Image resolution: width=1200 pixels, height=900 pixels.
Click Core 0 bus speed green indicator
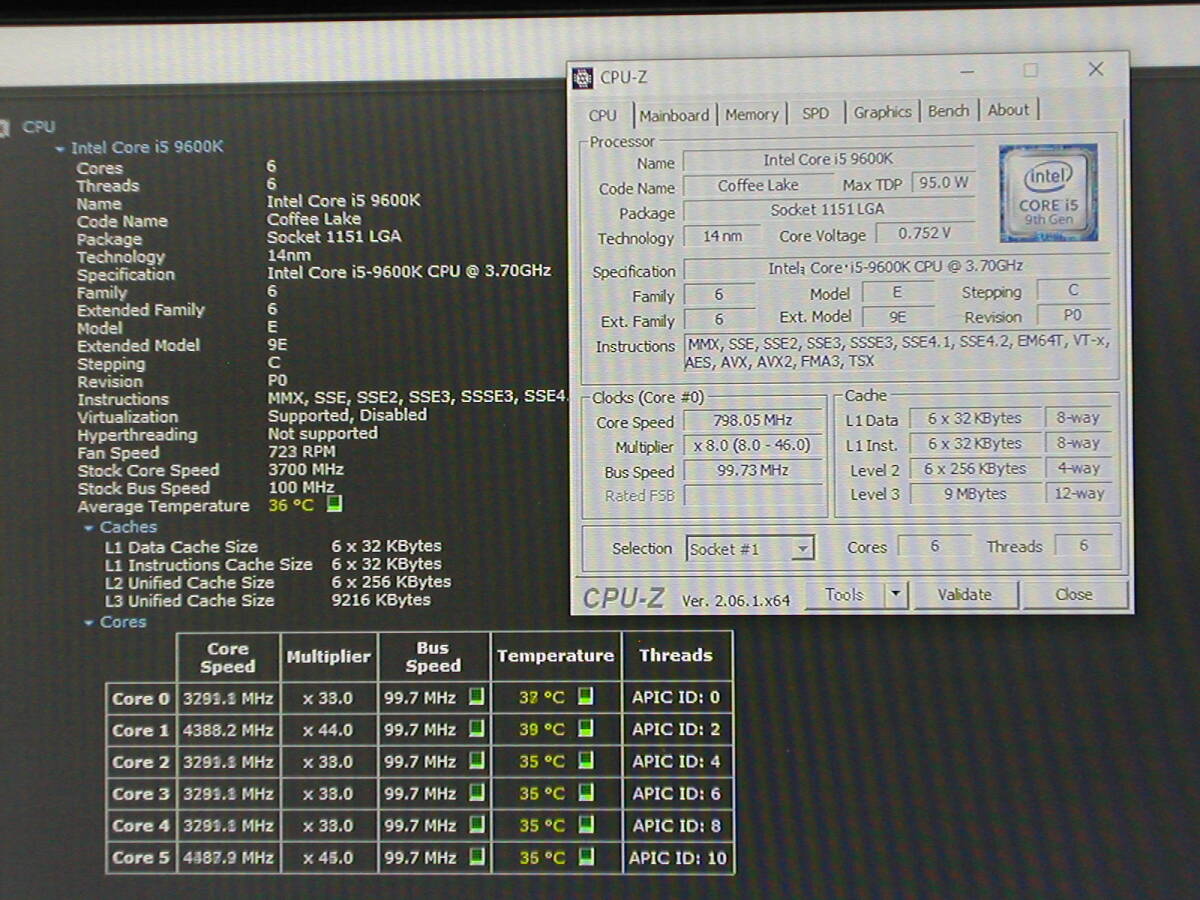click(477, 697)
